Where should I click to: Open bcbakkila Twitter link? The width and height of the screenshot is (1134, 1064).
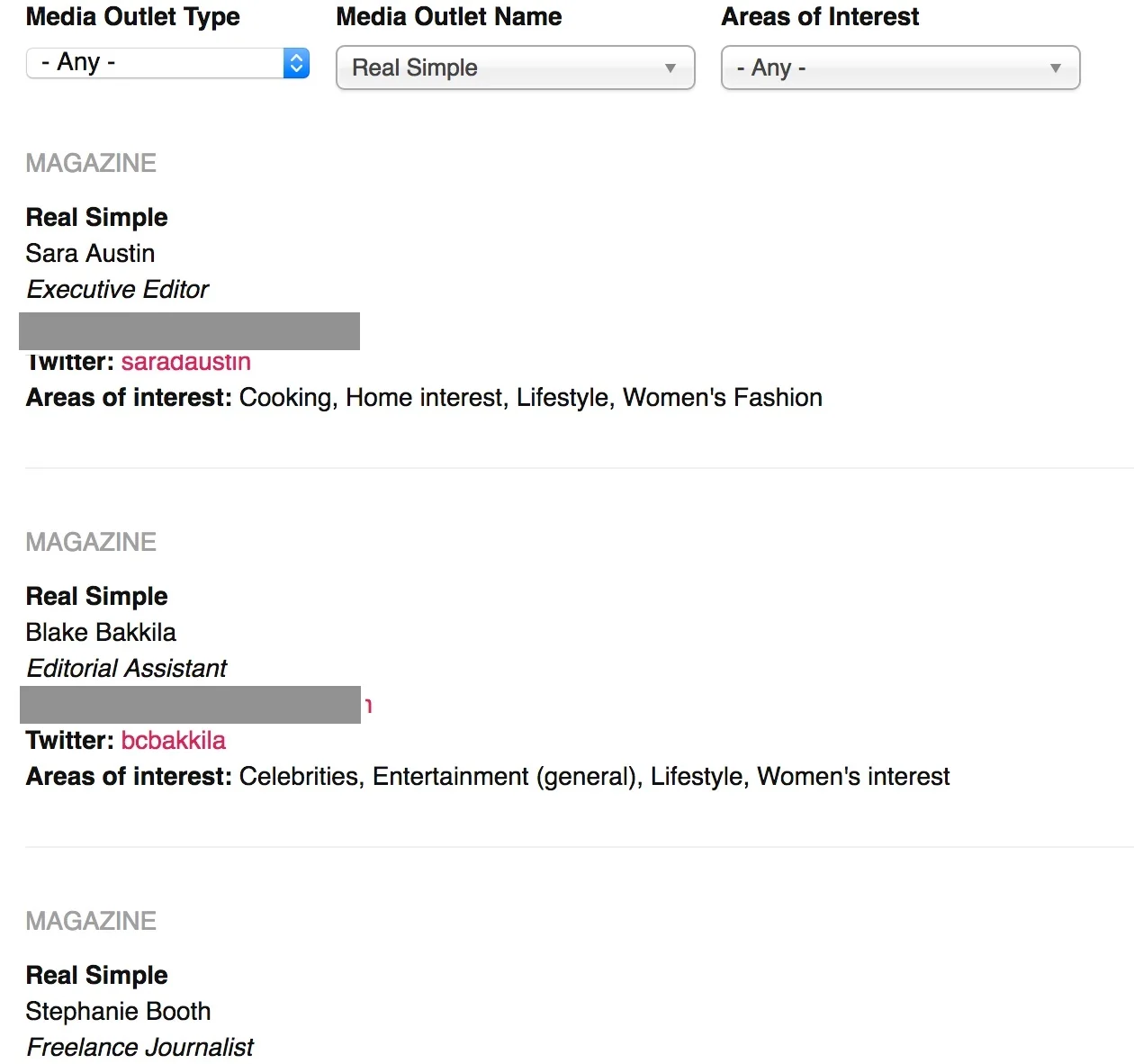coord(174,741)
